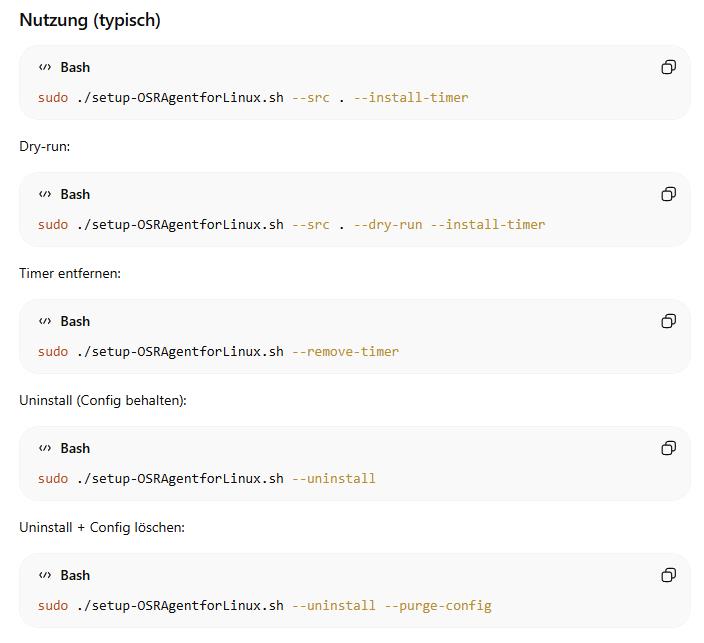This screenshot has height=643, width=704.
Task: Click the 'Dry-run:' paragraph label
Action: 45,146
